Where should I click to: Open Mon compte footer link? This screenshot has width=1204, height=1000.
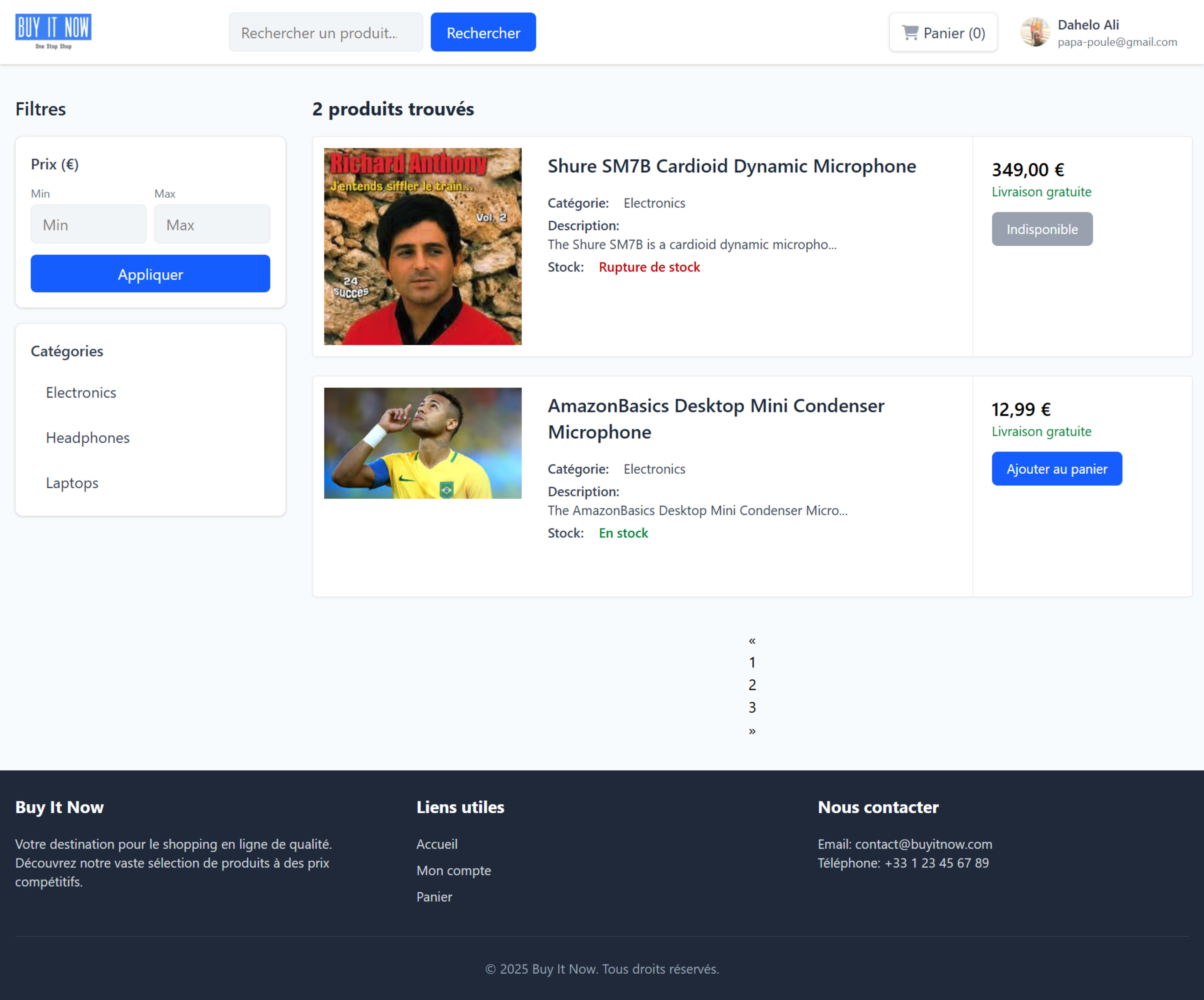tap(453, 870)
